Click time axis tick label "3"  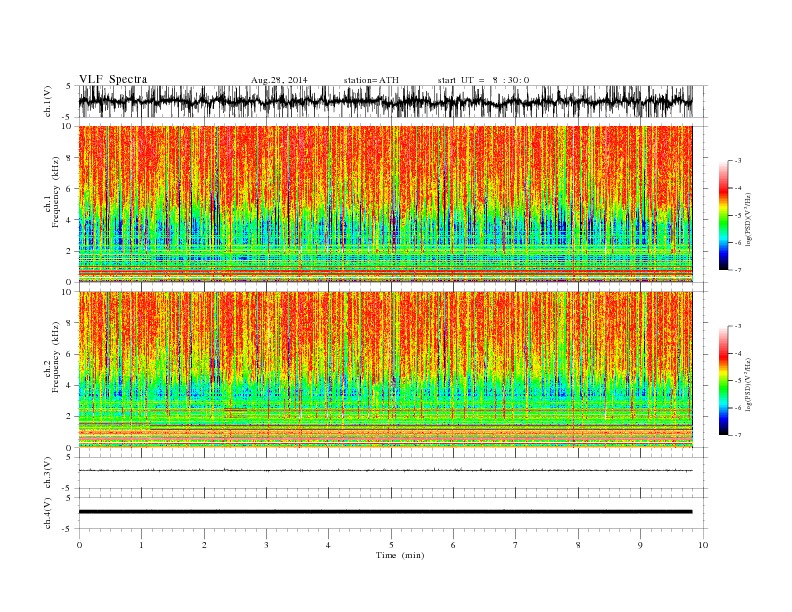[x=267, y=545]
